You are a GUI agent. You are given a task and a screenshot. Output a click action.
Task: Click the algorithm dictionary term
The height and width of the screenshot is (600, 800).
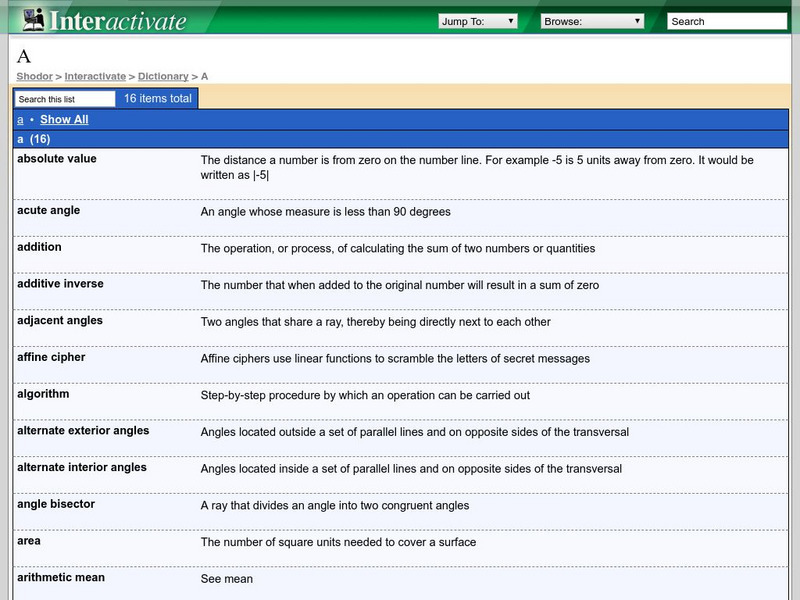click(43, 394)
